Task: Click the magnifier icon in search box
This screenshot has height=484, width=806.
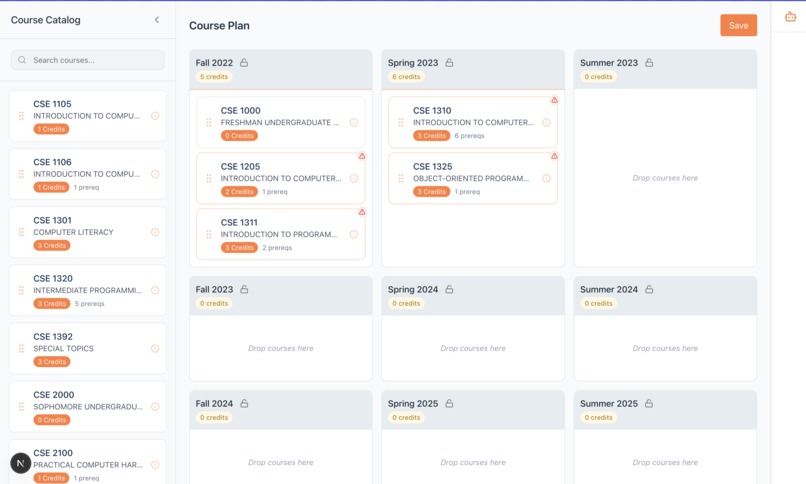Action: click(x=22, y=60)
